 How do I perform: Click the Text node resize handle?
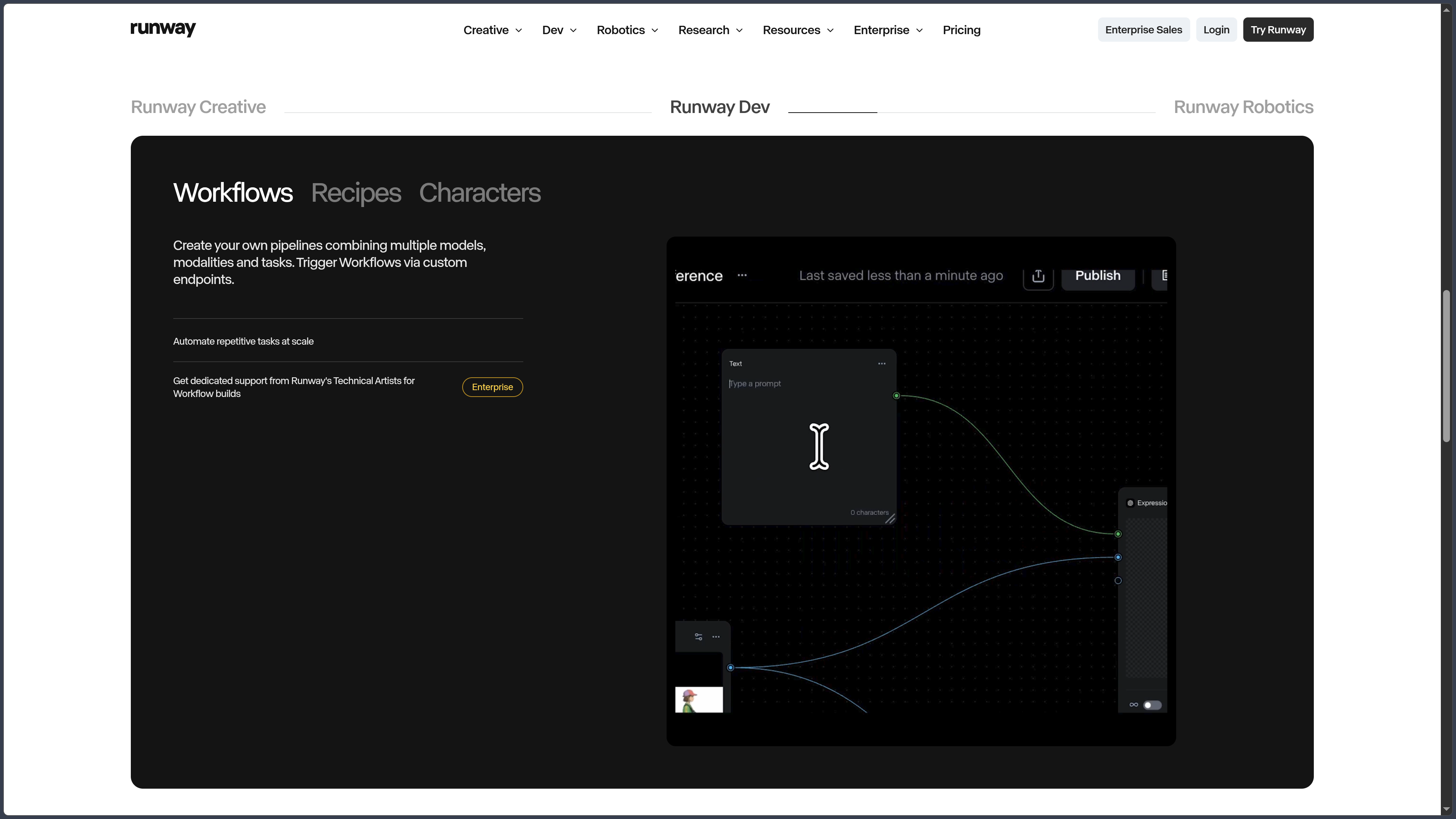(890, 519)
